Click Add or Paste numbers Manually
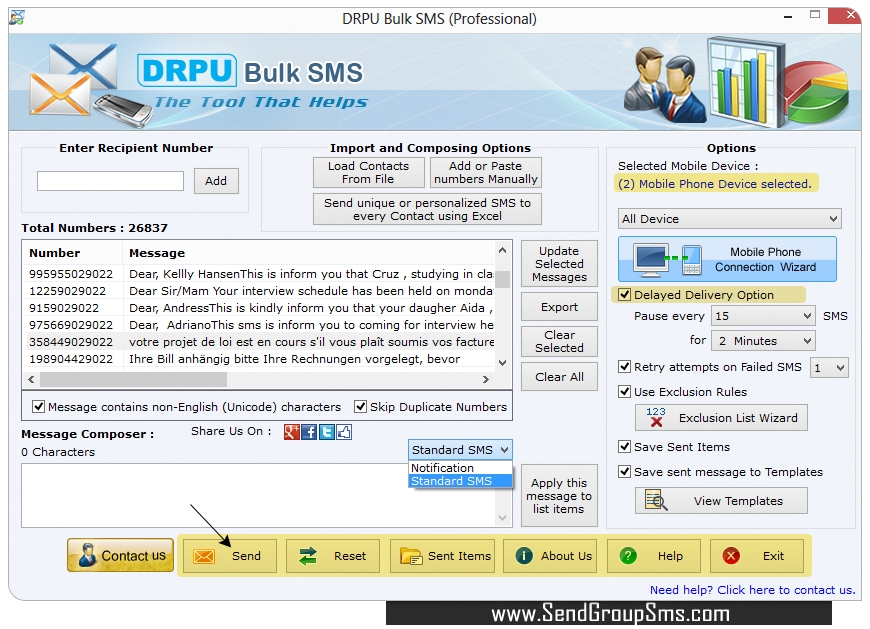Screen dimensions: 870x629 tap(485, 173)
